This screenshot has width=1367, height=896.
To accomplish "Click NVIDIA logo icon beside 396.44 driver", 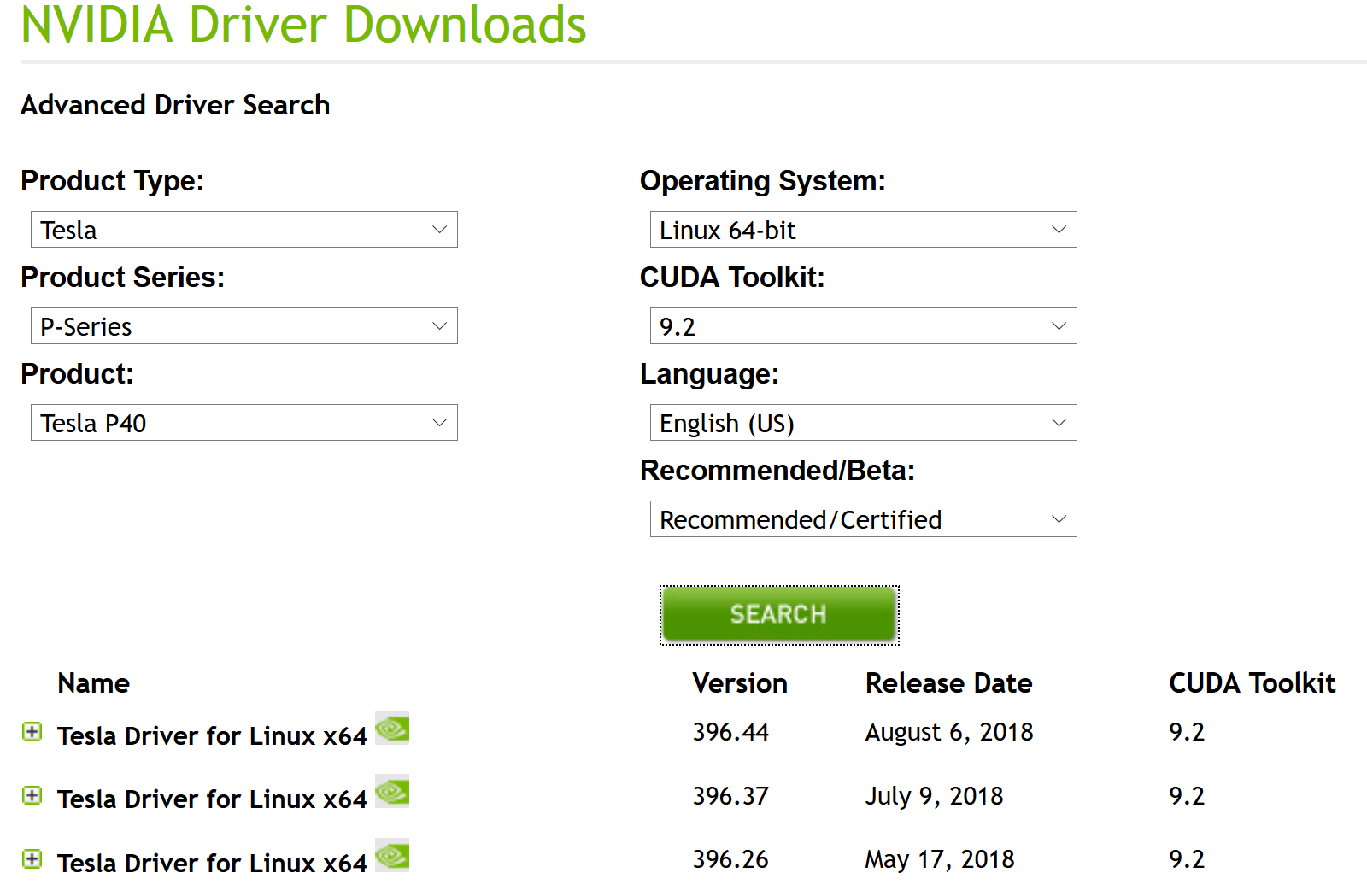I will click(392, 729).
